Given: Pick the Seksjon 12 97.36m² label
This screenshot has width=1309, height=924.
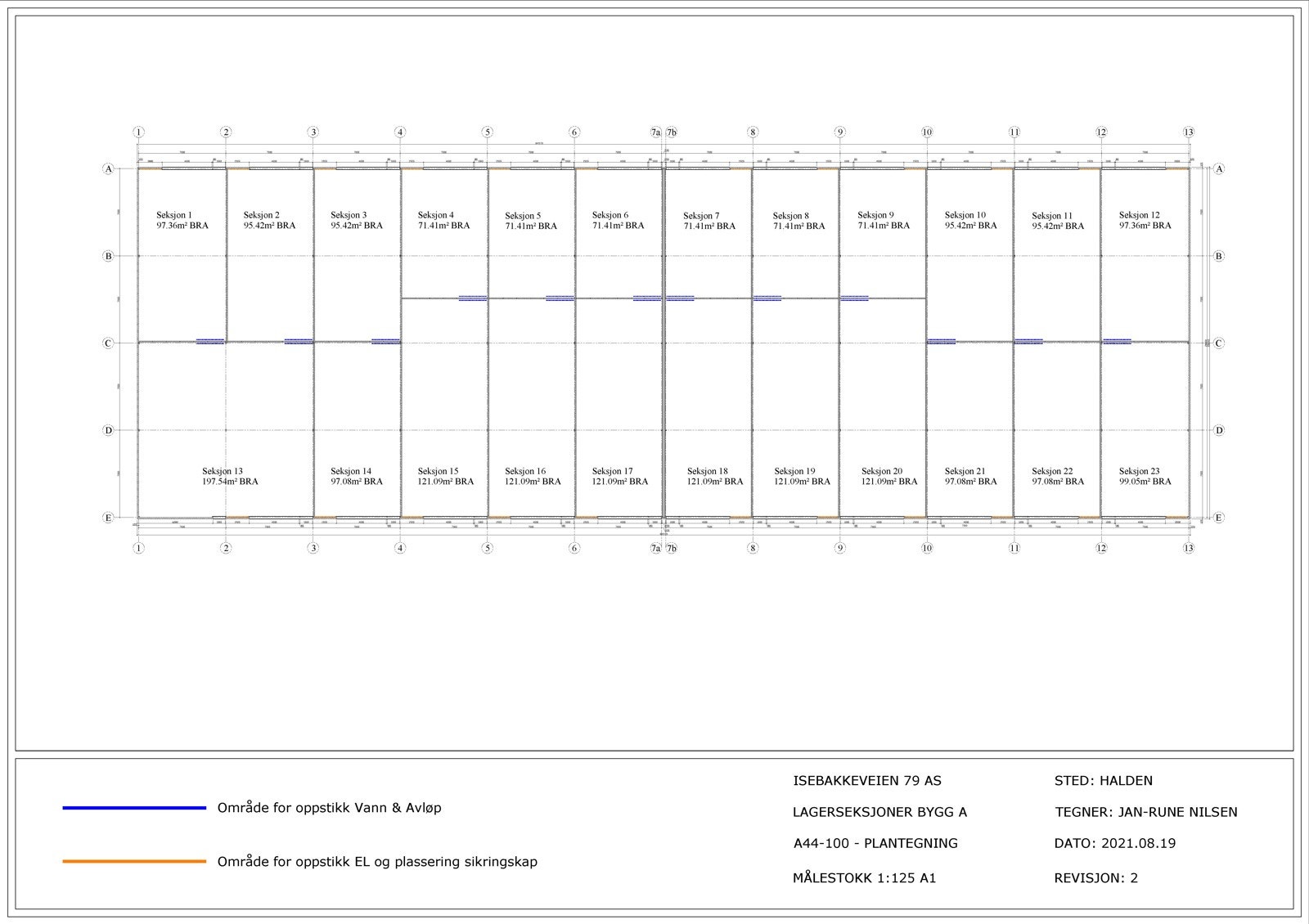Looking at the screenshot, I should tap(1145, 220).
